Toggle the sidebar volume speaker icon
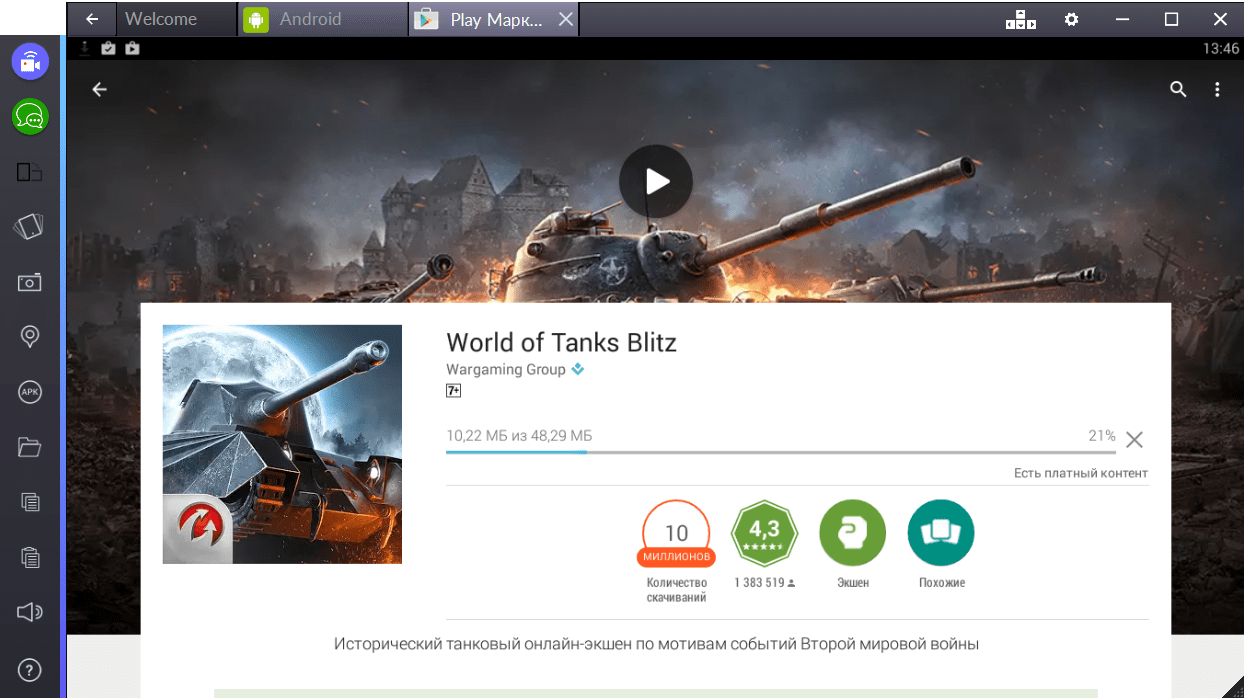Image resolution: width=1244 pixels, height=698 pixels. click(x=30, y=612)
